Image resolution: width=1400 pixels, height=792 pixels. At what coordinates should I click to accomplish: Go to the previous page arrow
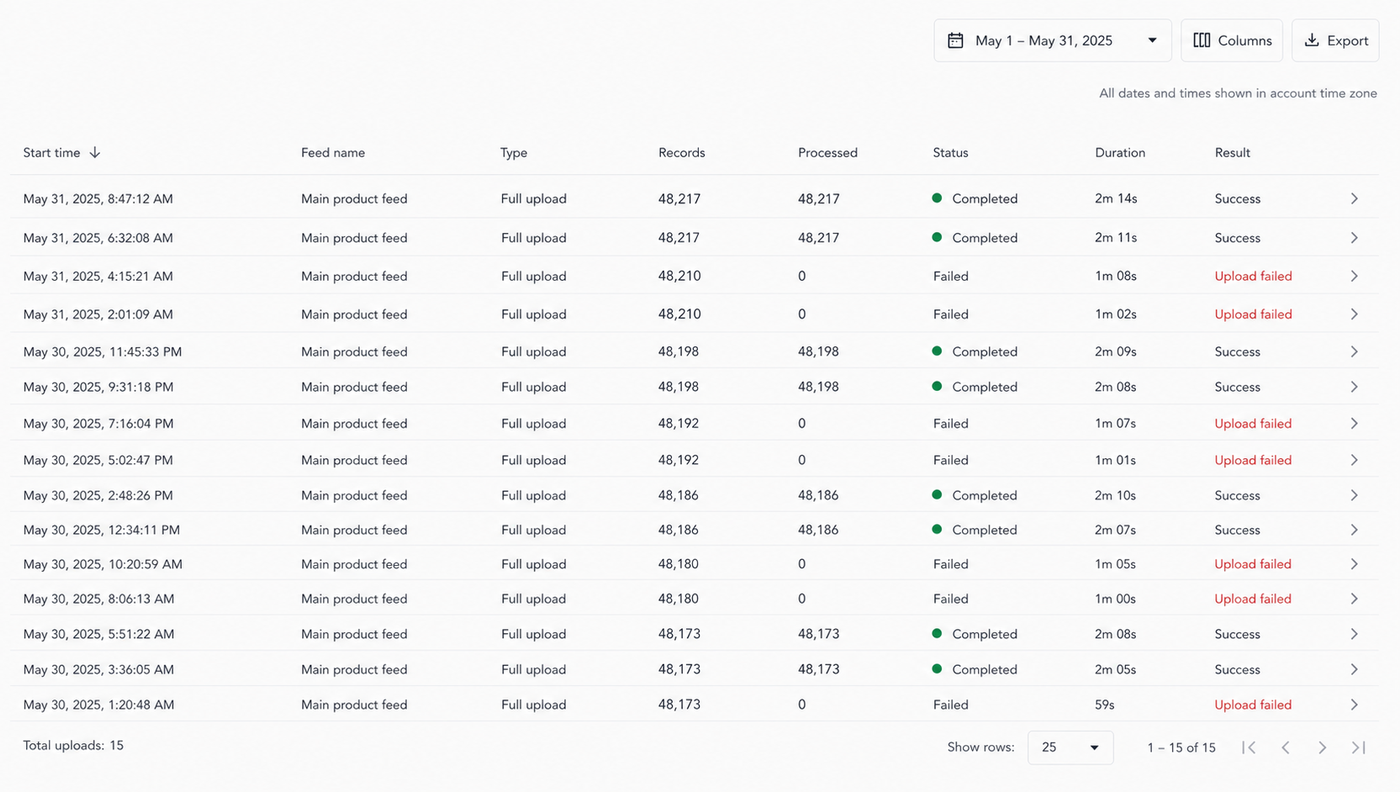[x=1286, y=748]
